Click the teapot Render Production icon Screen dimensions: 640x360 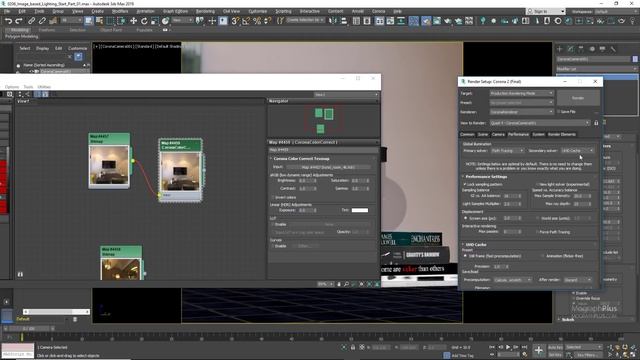coord(448,21)
